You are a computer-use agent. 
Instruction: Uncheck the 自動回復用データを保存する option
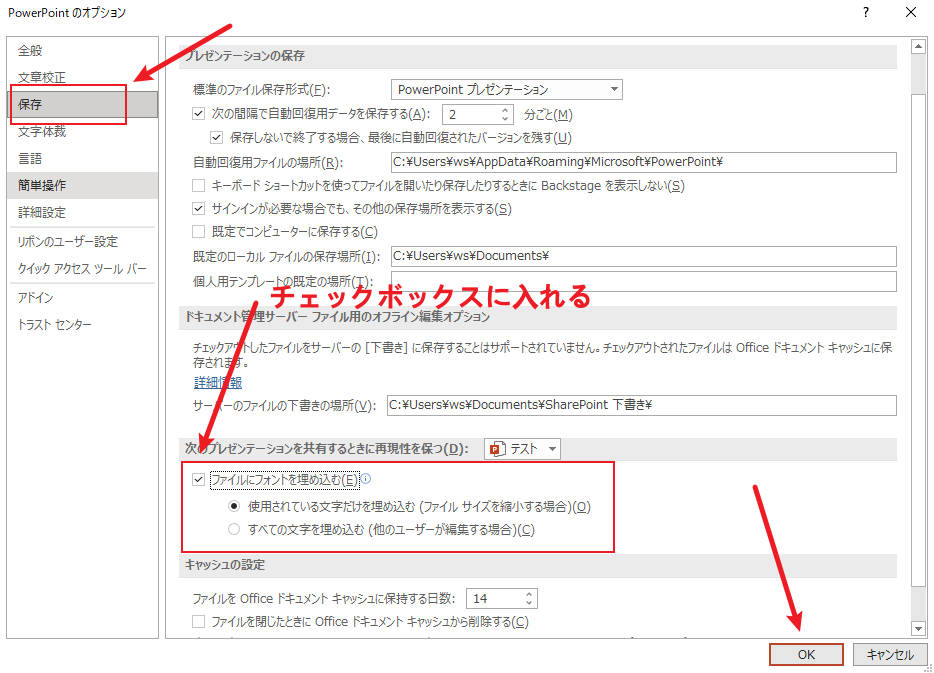click(x=196, y=113)
